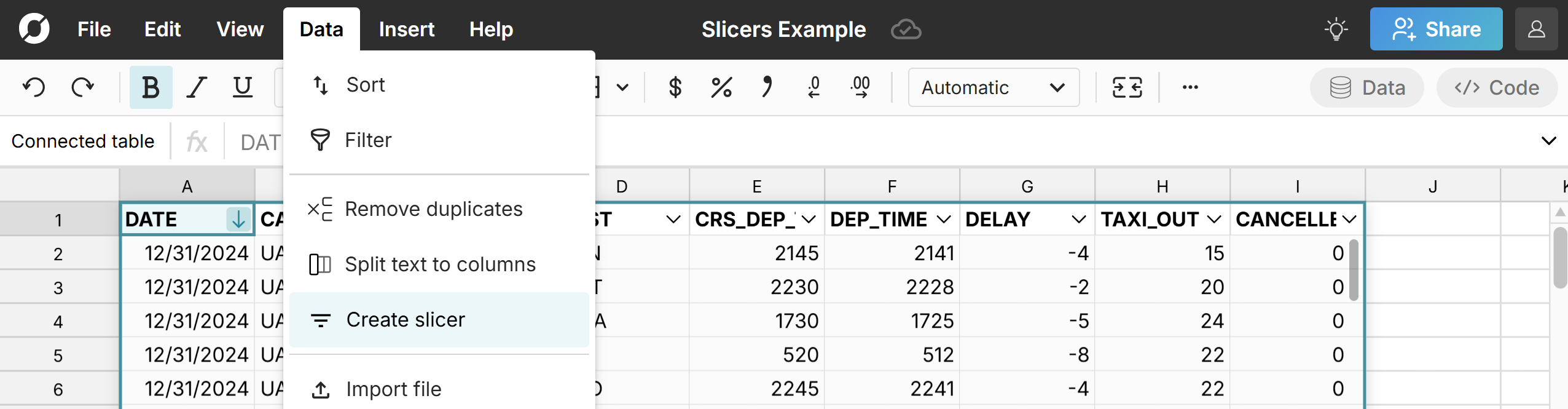This screenshot has height=409, width=1568.
Task: Click the redo arrow icon
Action: point(82,87)
